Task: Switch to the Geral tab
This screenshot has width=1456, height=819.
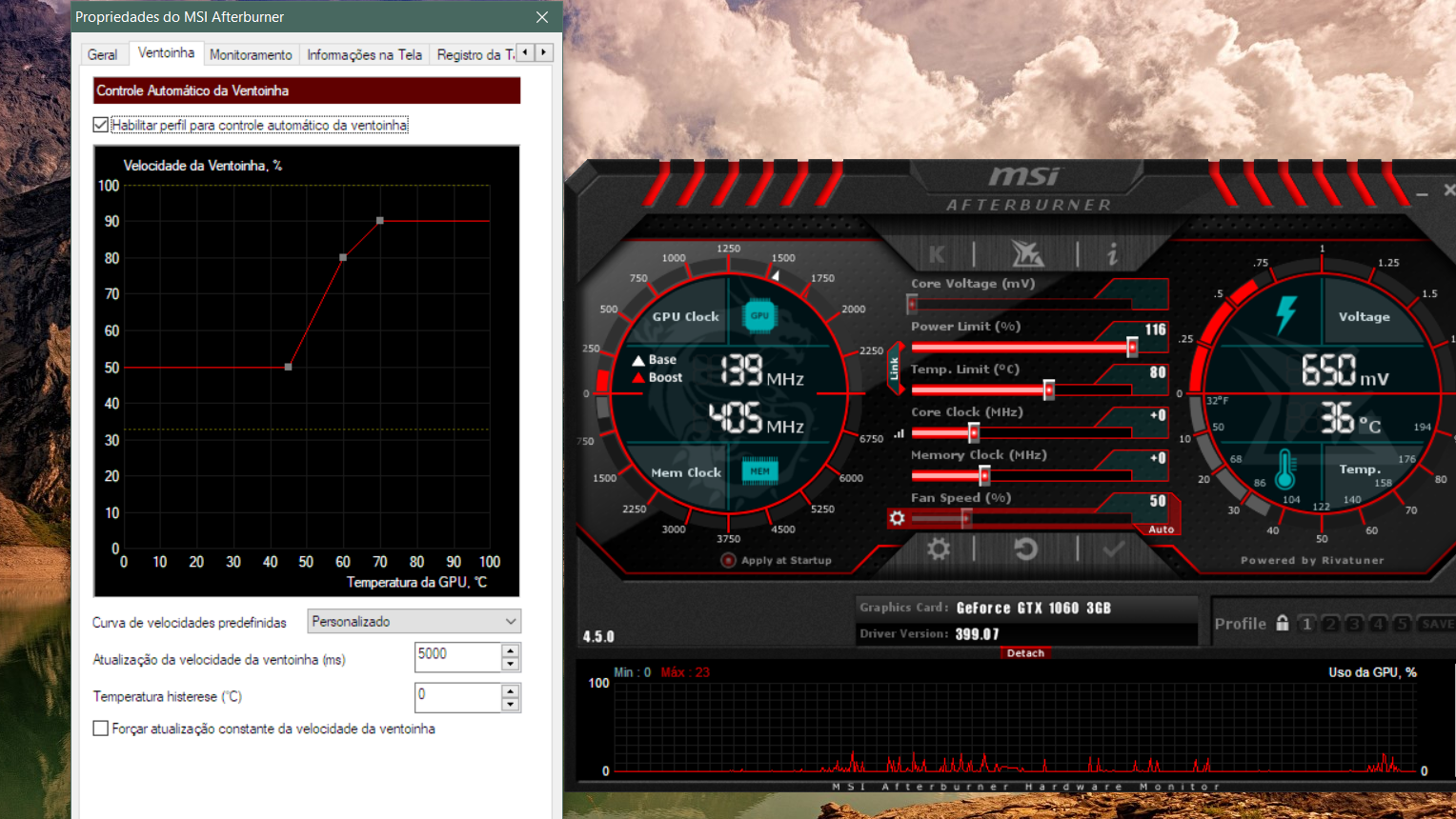Action: click(102, 55)
